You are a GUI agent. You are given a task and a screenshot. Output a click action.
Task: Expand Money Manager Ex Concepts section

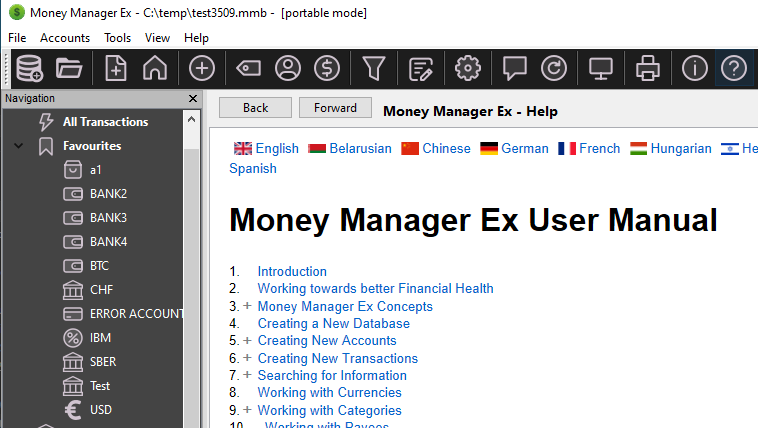coord(248,306)
